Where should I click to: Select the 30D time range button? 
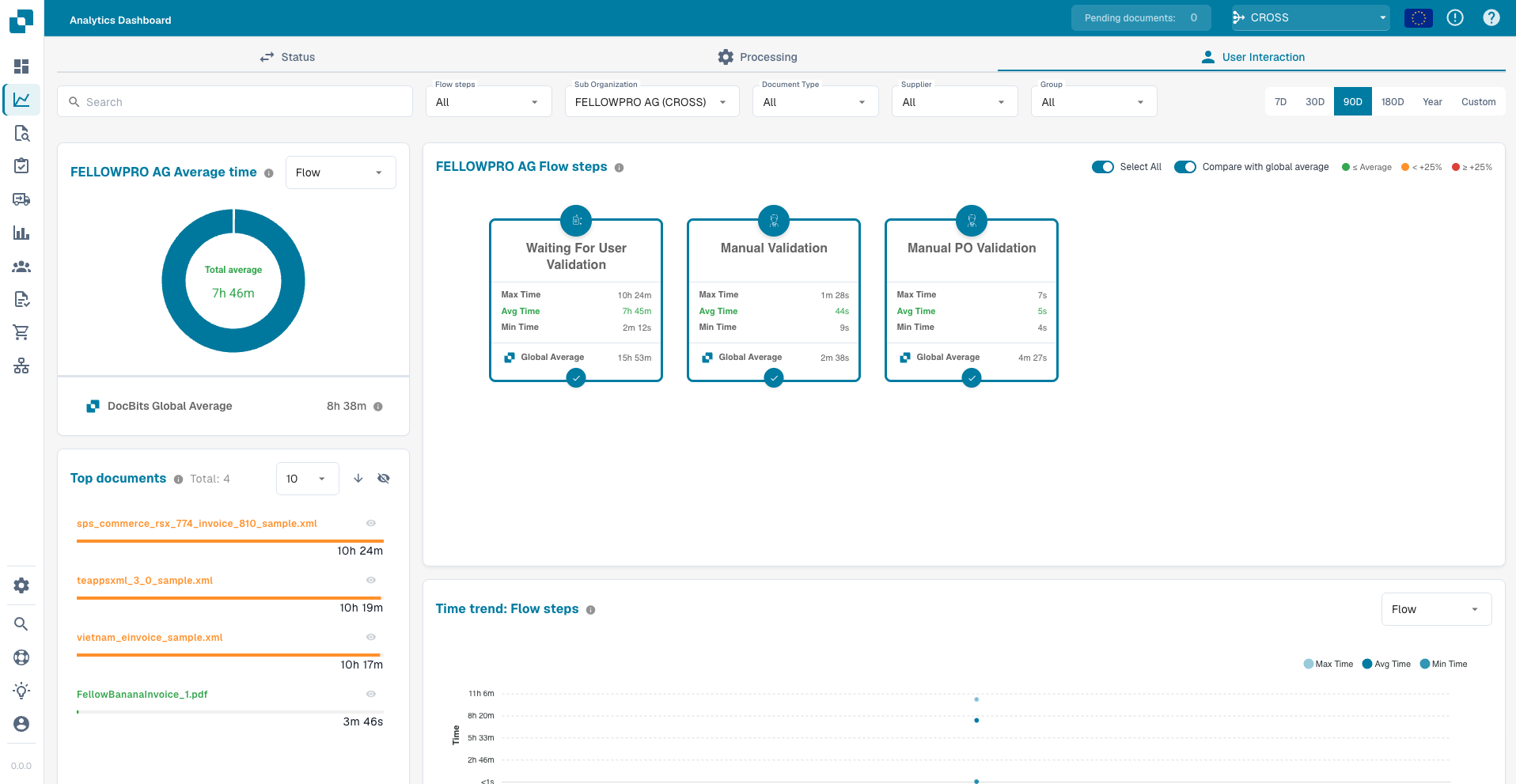tap(1315, 102)
